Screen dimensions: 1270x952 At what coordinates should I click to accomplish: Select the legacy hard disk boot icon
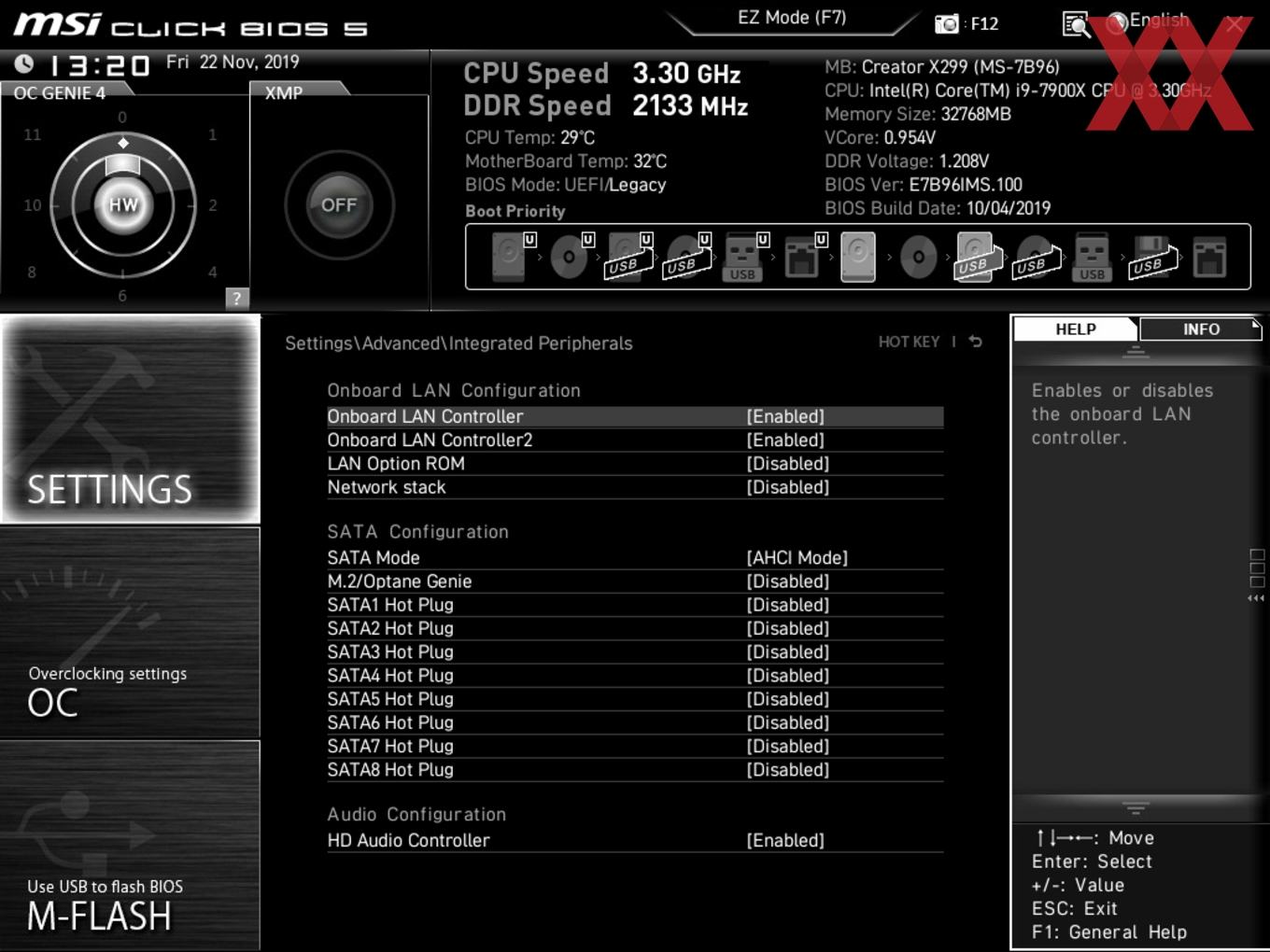[x=858, y=257]
